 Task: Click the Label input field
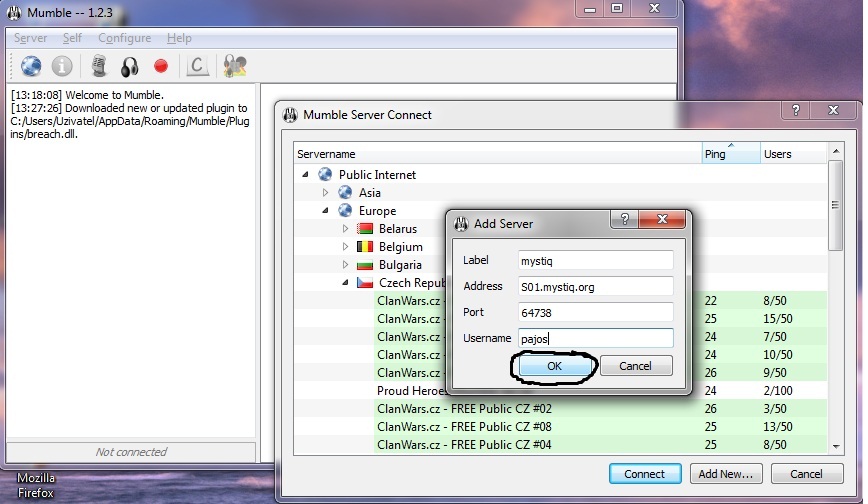pos(596,260)
